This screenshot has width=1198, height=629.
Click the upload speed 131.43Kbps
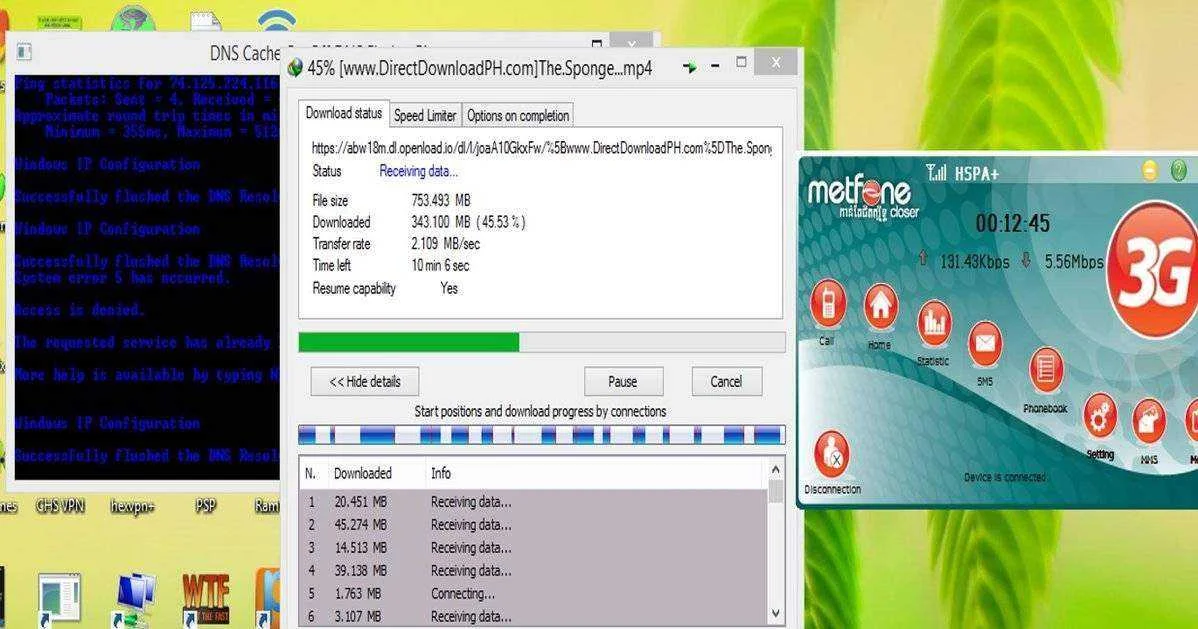(x=974, y=262)
